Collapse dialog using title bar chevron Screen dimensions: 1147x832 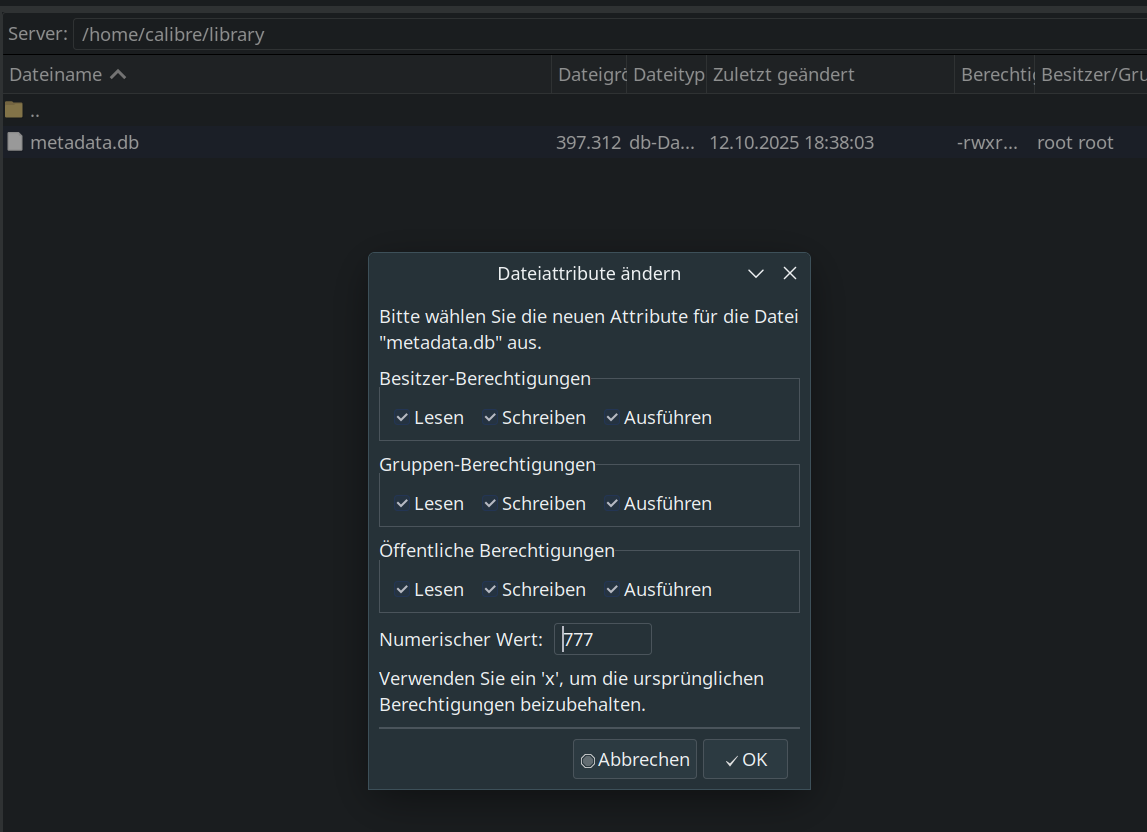pos(756,273)
